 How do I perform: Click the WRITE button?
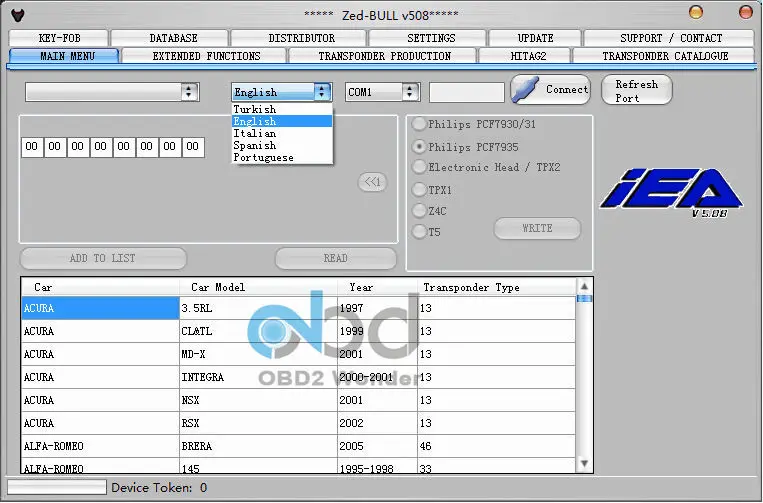[x=537, y=228]
